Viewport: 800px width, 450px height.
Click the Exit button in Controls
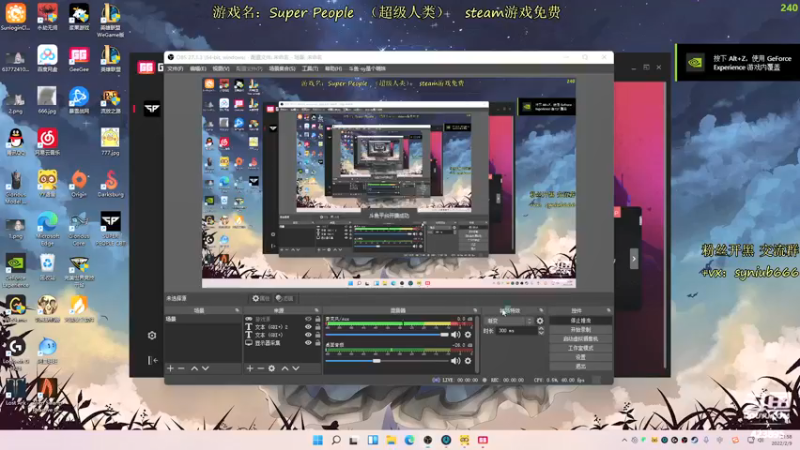point(581,366)
